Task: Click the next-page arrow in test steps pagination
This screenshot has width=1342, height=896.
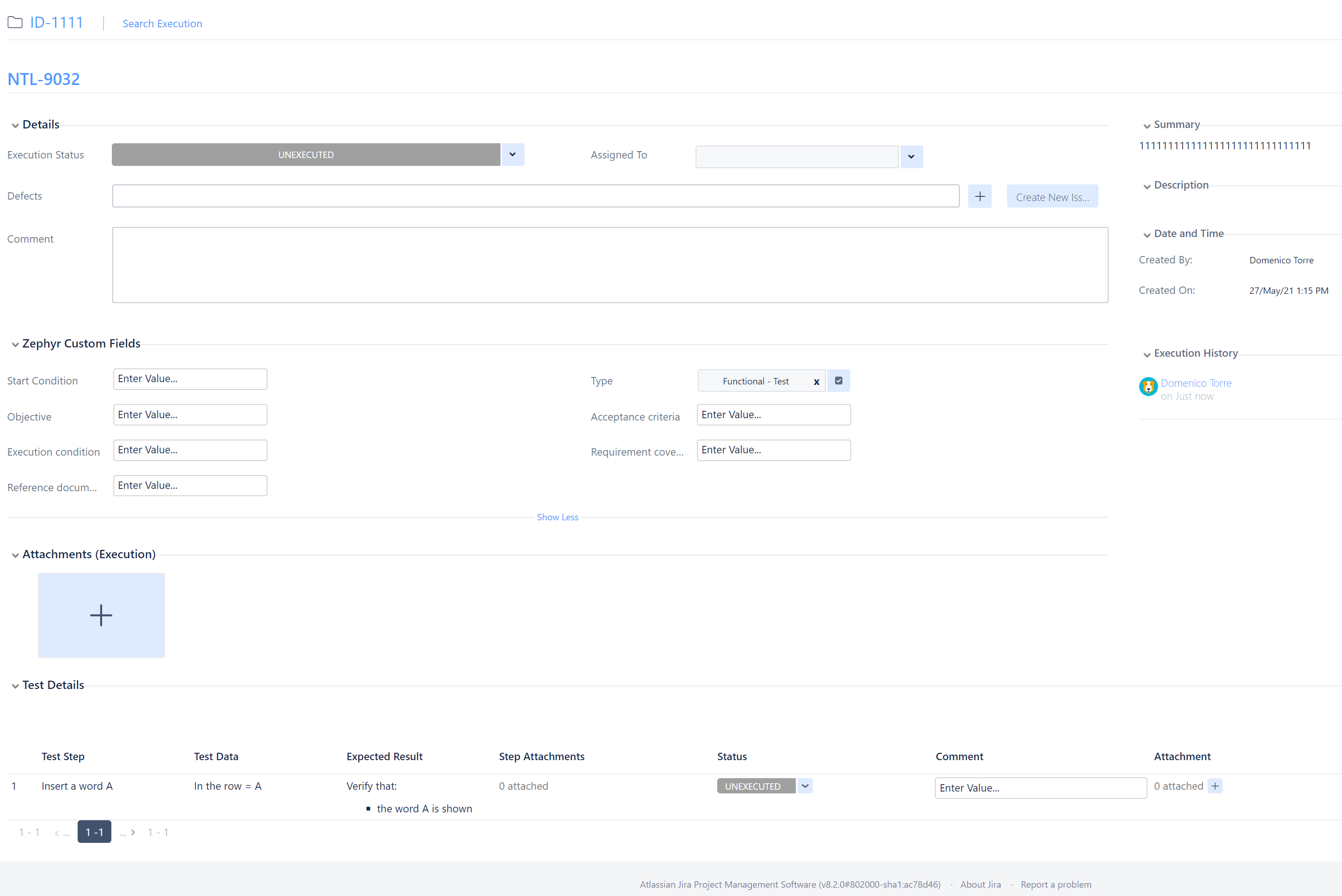Action: tap(134, 832)
